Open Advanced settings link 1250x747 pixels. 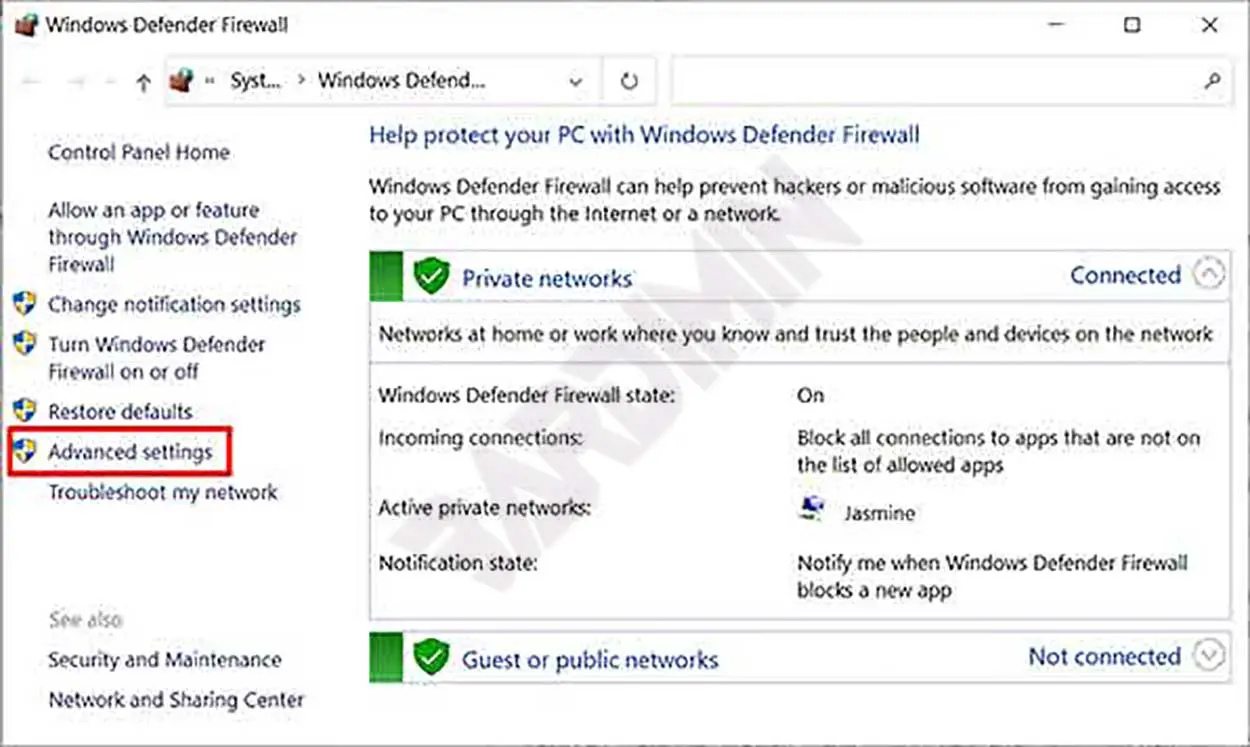tap(130, 452)
